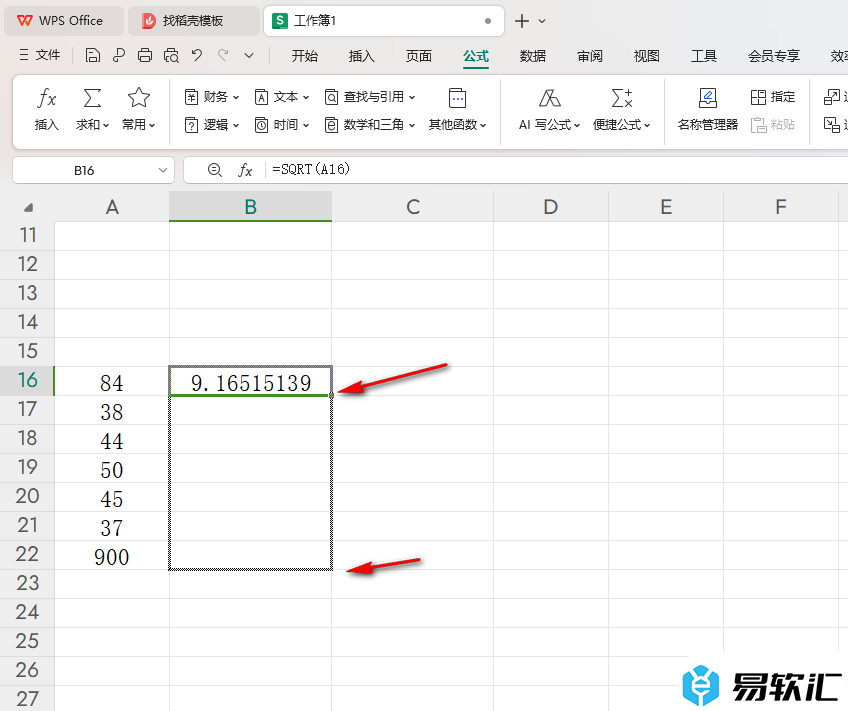Click the 指定 define names button
The width and height of the screenshot is (848, 711).
pos(773,97)
